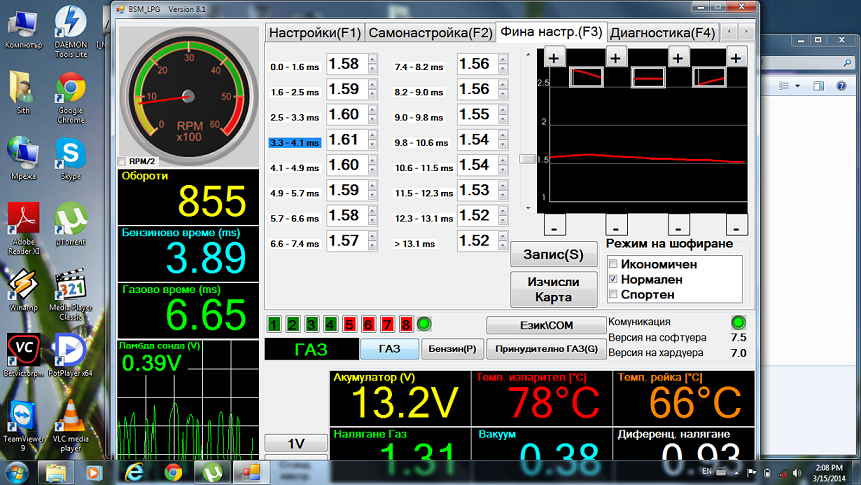Screen dimensions: 861x485
Task: Enable the Икономичен driving mode checkbox
Action: (x=613, y=264)
